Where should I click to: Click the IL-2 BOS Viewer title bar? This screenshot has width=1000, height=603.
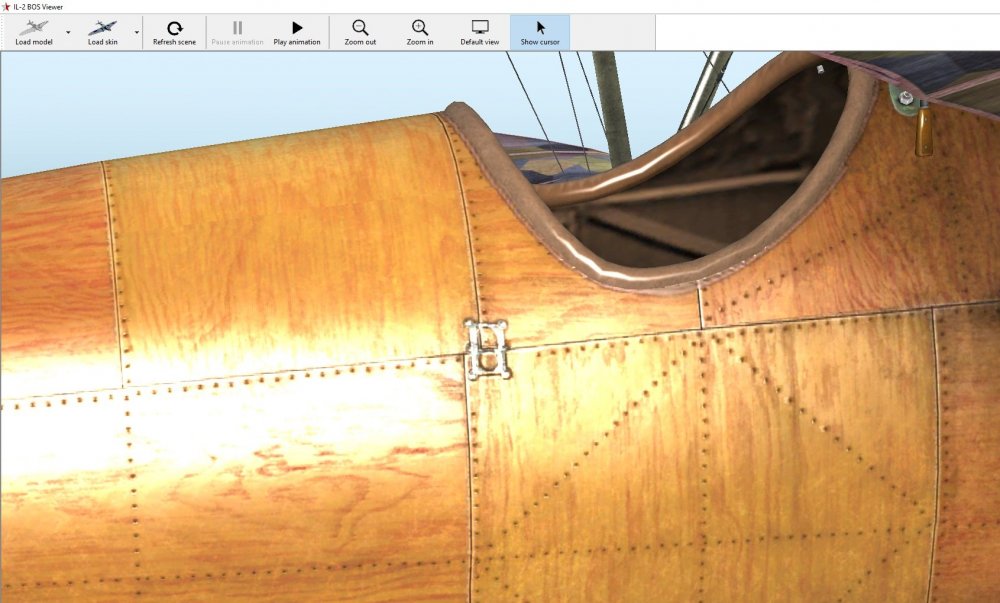pos(400,7)
